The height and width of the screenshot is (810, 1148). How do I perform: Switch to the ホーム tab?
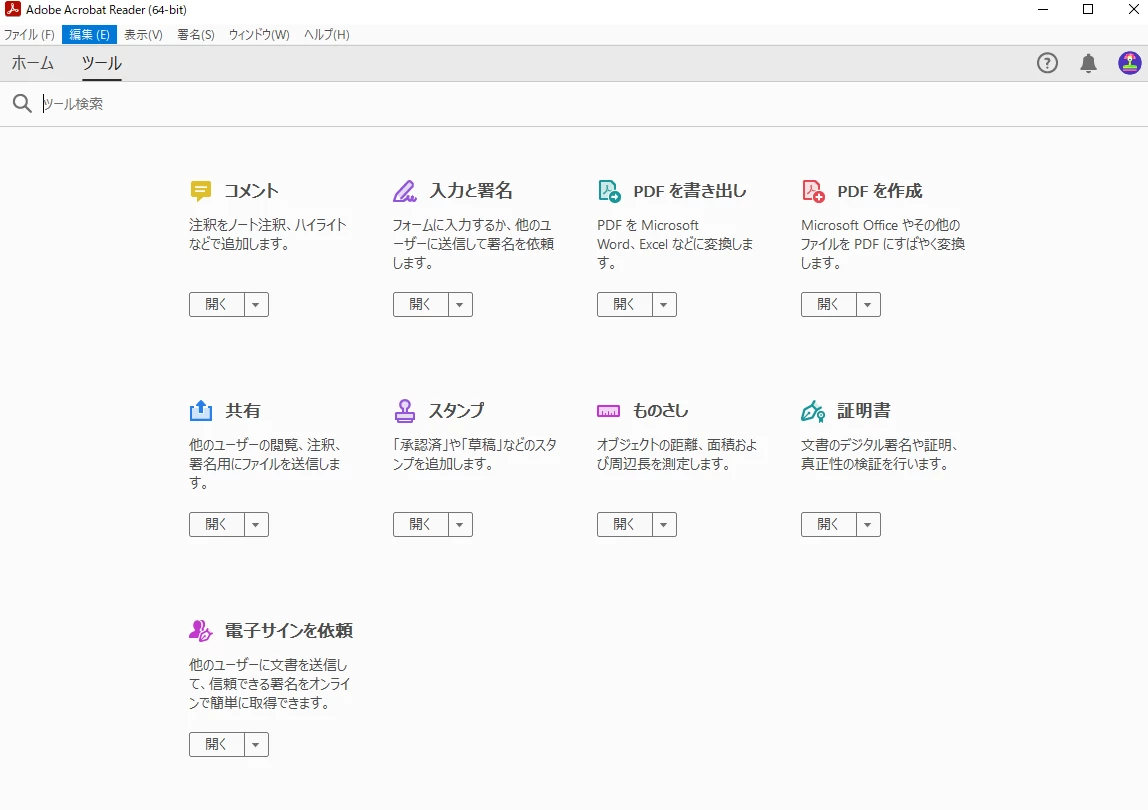tap(32, 63)
